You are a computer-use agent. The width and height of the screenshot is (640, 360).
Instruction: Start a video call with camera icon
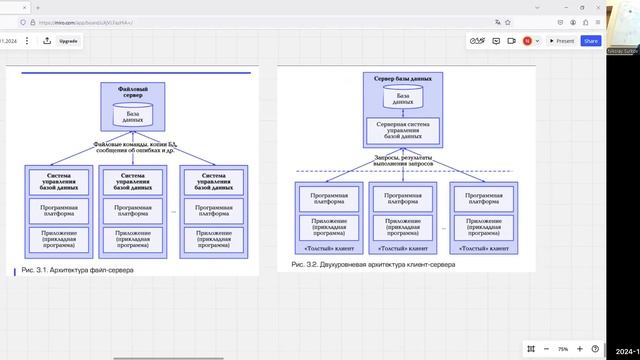click(511, 41)
